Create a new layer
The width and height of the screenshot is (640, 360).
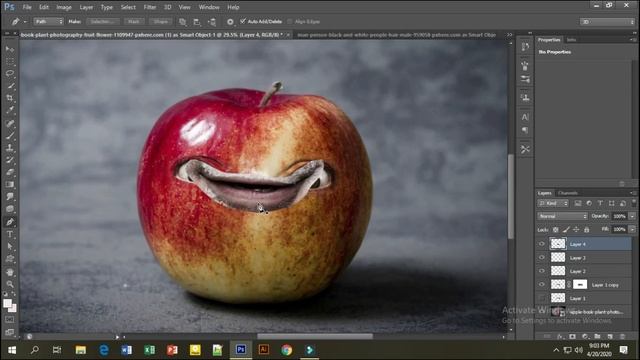click(x=610, y=336)
